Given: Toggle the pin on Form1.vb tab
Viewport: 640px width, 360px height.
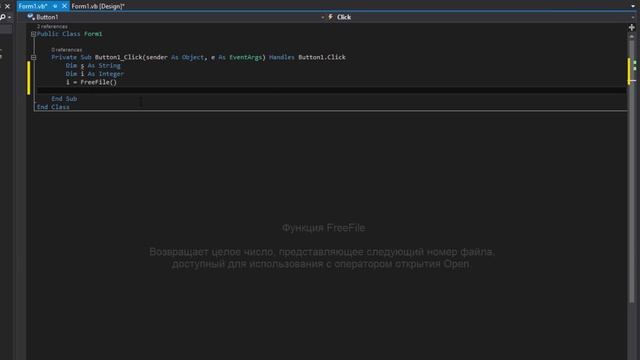Looking at the screenshot, I should (55, 6).
